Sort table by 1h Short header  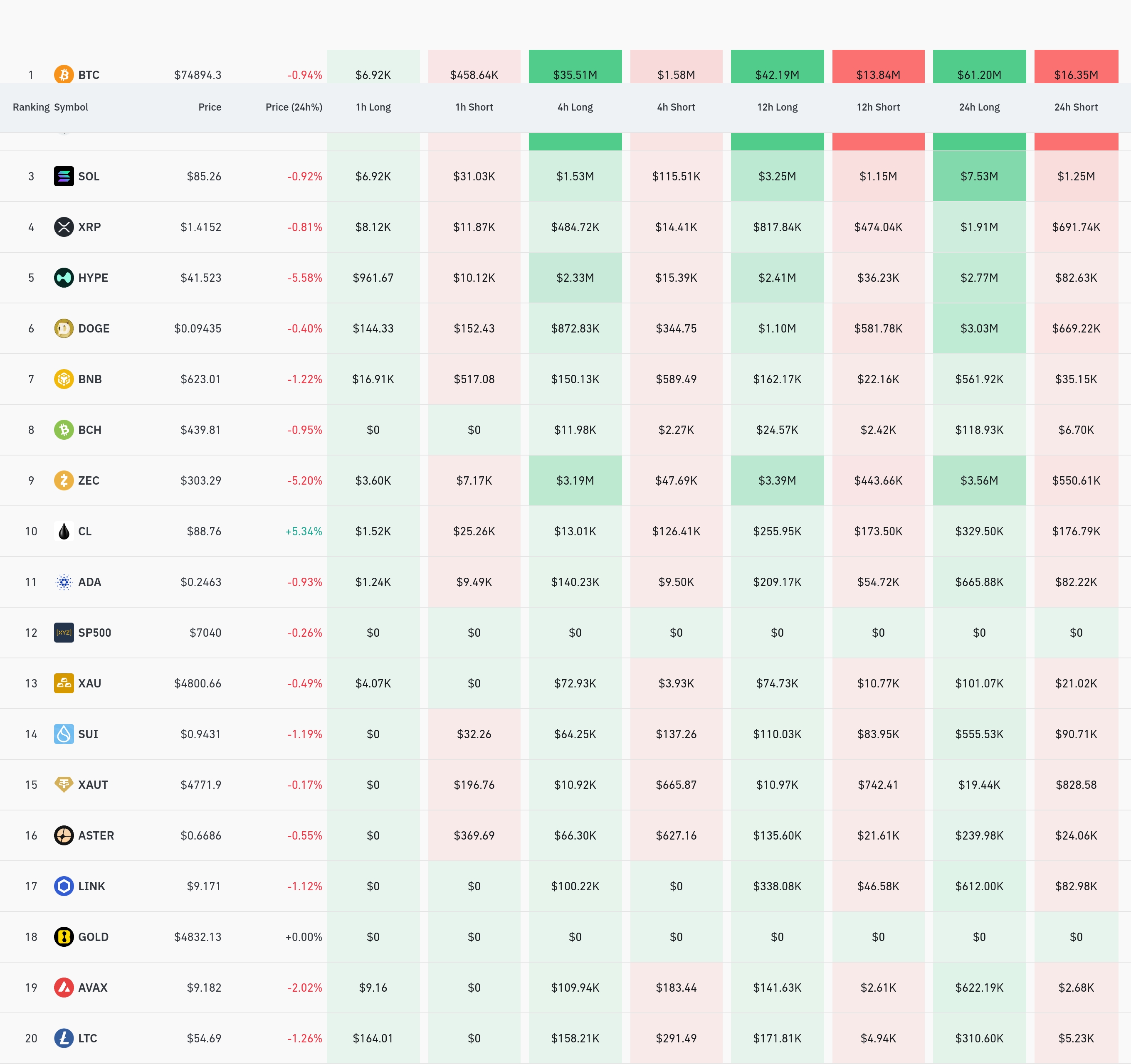(x=474, y=107)
